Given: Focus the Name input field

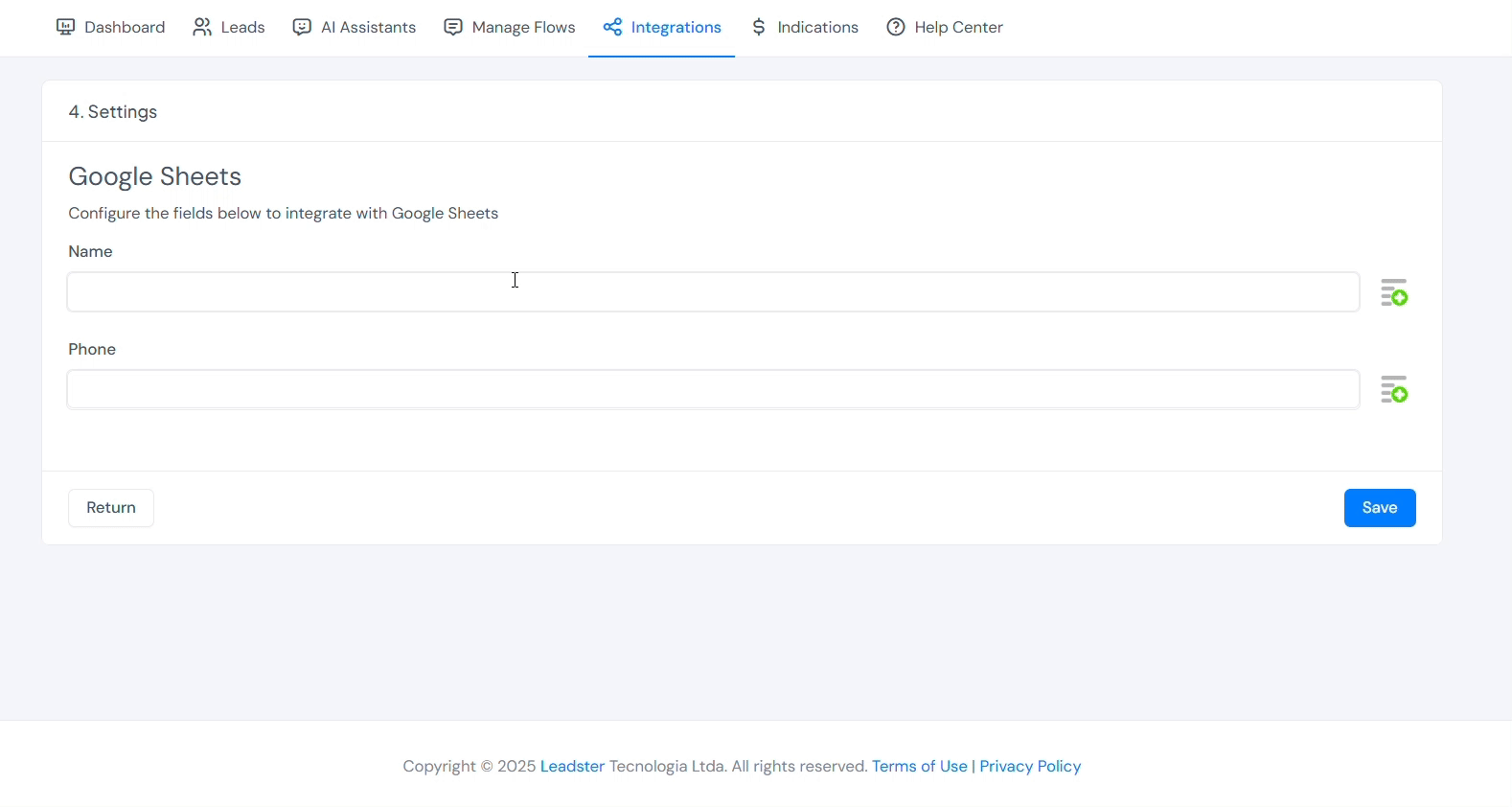Looking at the screenshot, I should coord(713,292).
